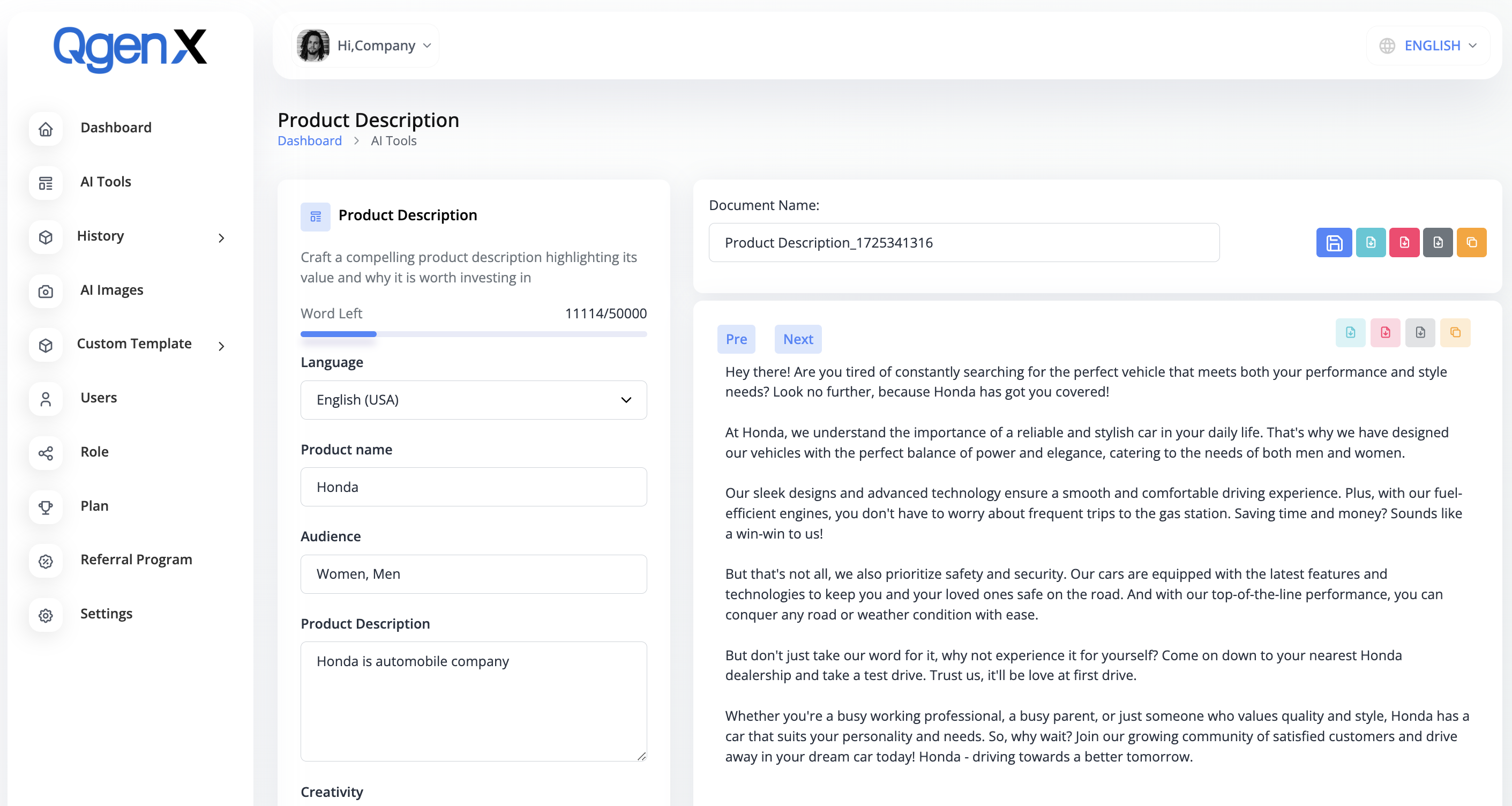This screenshot has width=1512, height=806.
Task: Click the History cube icon in sidebar
Action: point(46,236)
